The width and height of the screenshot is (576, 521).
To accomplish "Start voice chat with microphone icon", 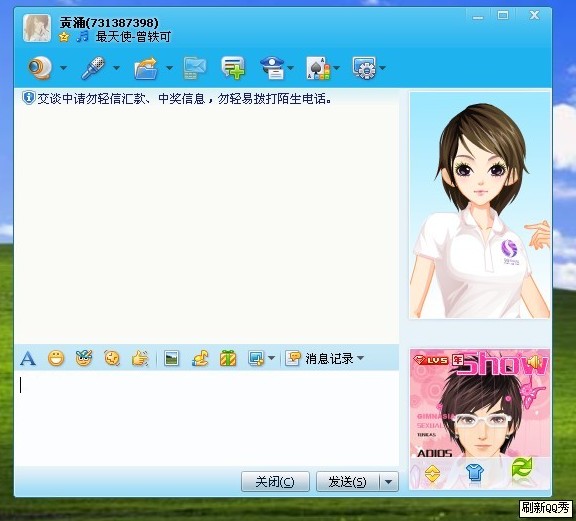I will pos(93,68).
